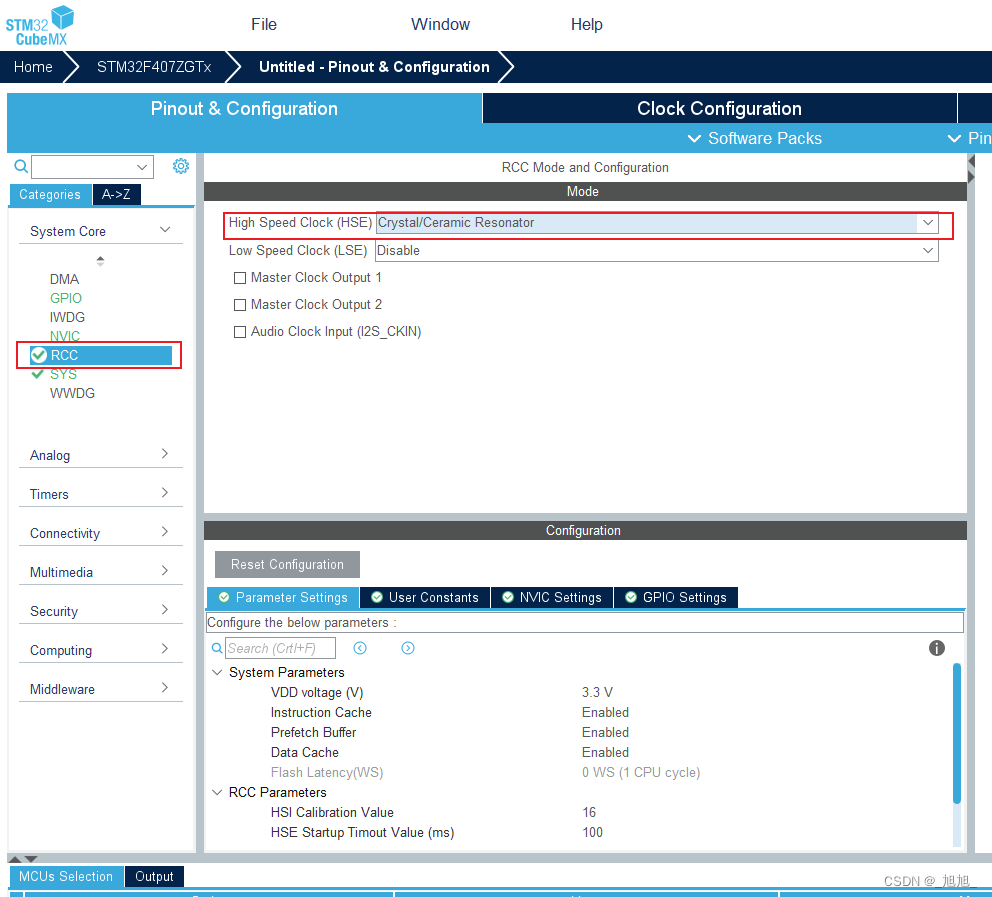
Task: Open the File menu
Action: [264, 24]
